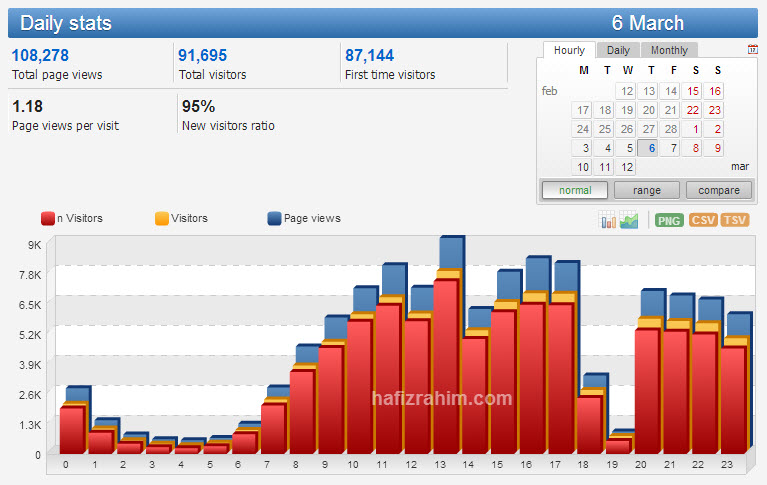The width and height of the screenshot is (767, 485).
Task: Click the 108,278 total page views figure
Action: pos(40,55)
